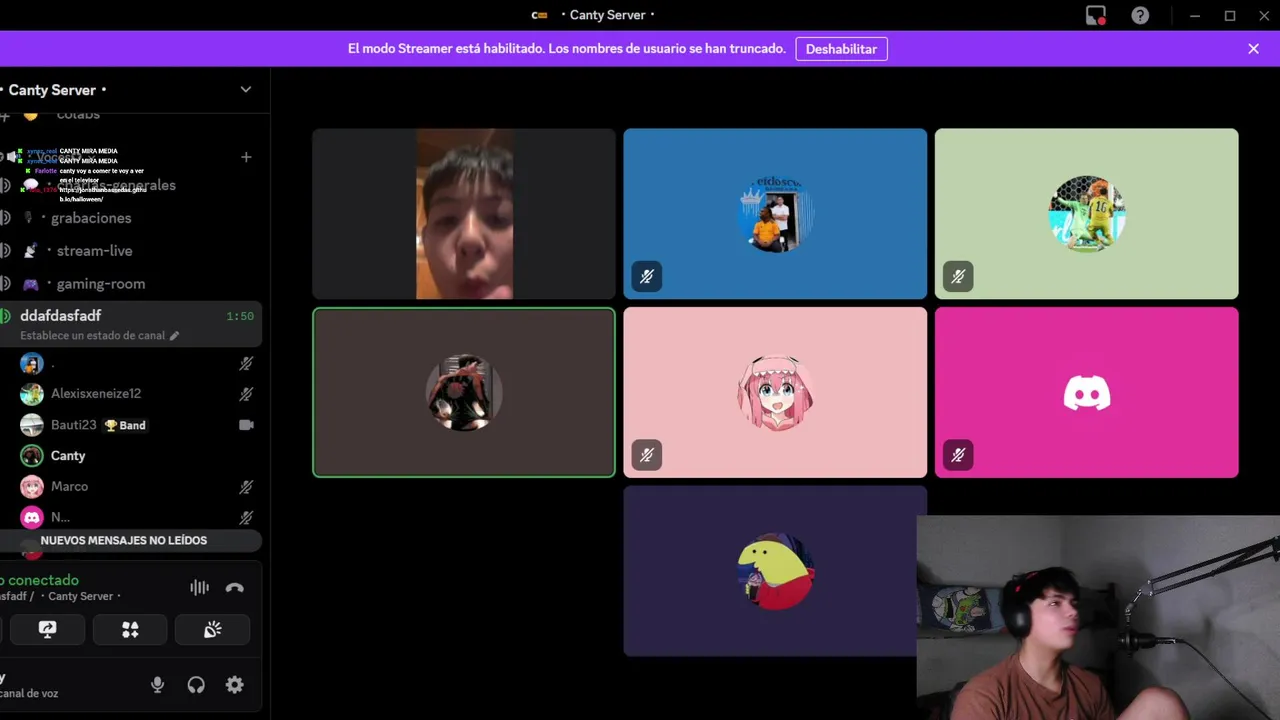Click the muted mic icon beside Marco
The height and width of the screenshot is (720, 1280).
click(x=246, y=487)
